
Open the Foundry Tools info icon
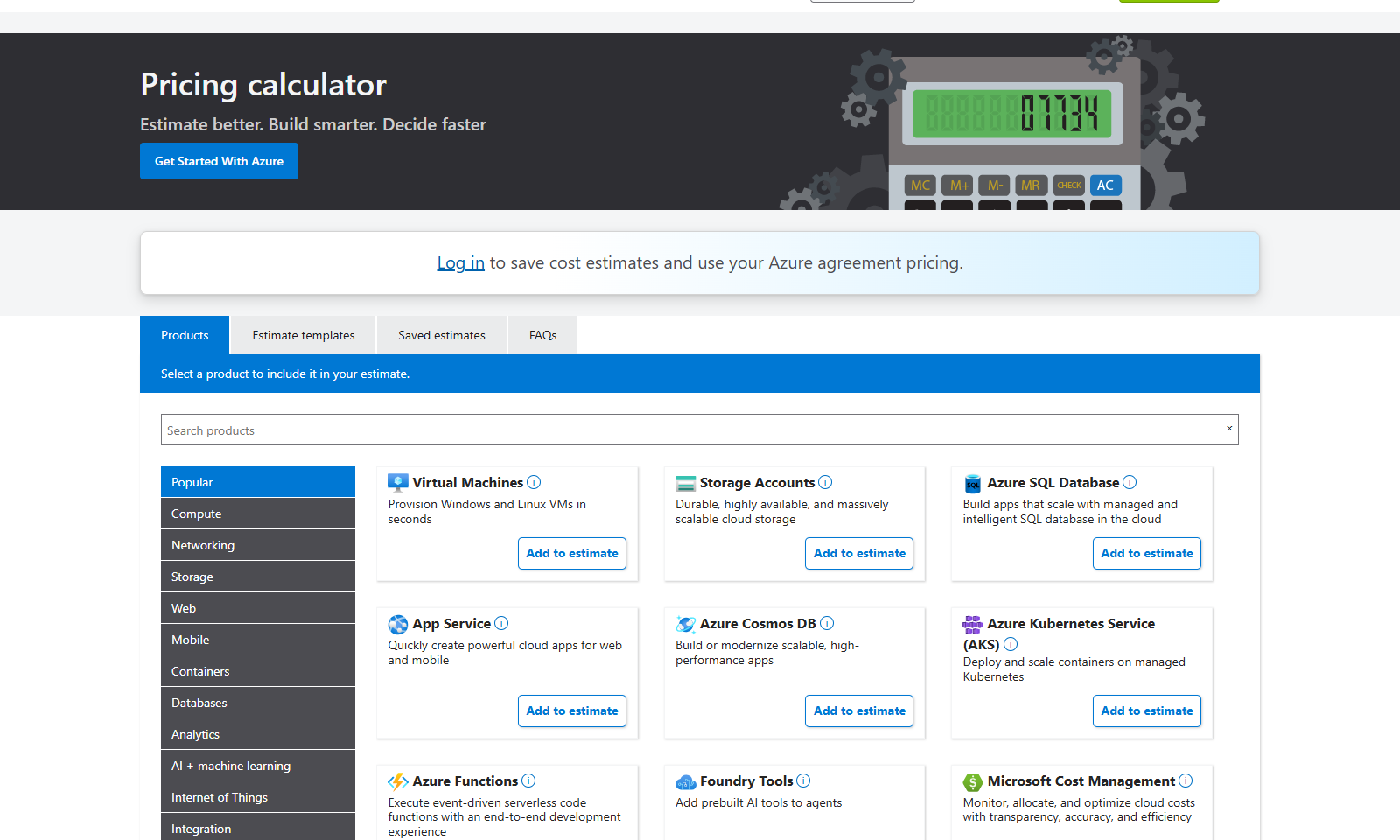click(x=803, y=780)
